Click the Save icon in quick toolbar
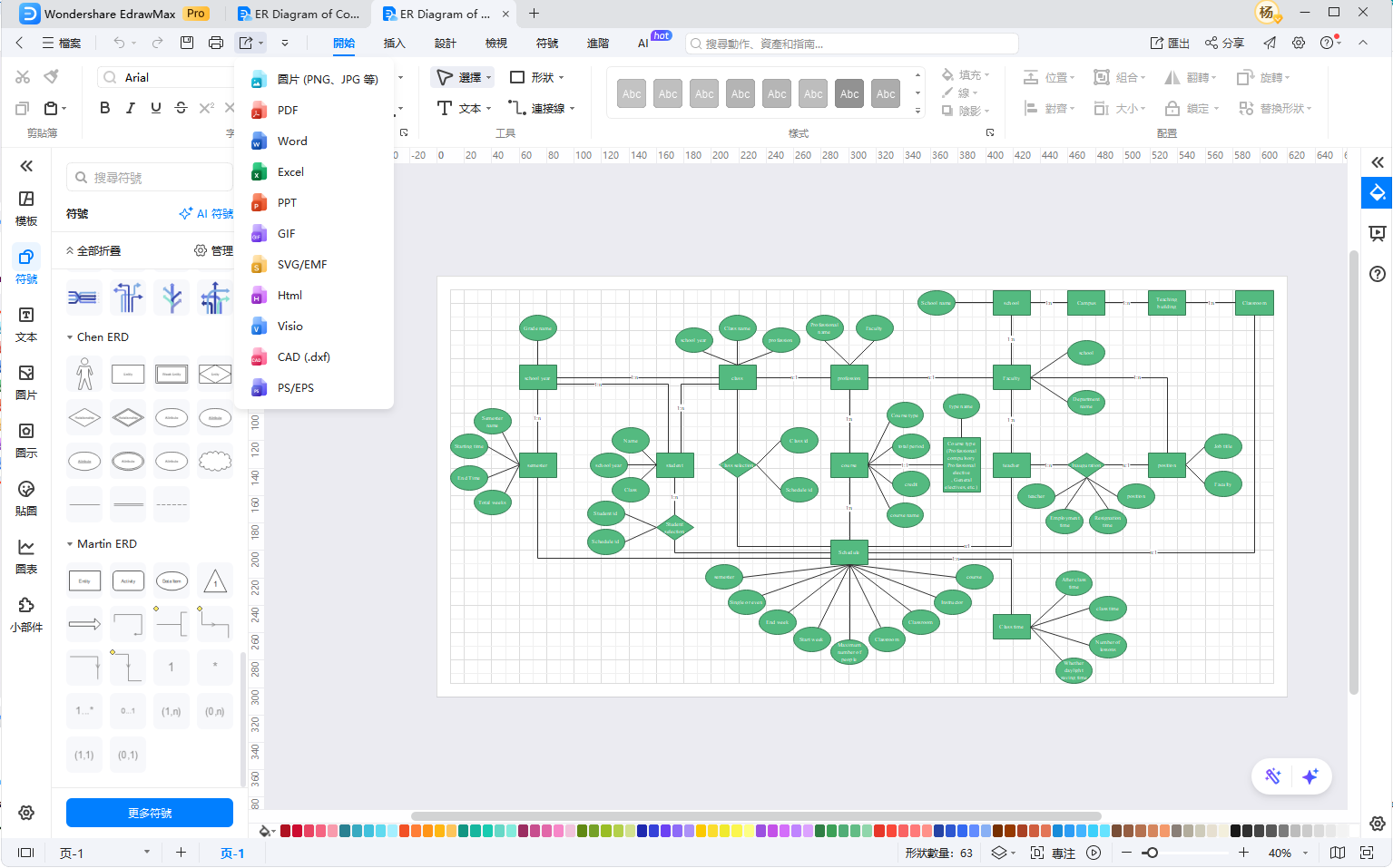 [x=187, y=43]
